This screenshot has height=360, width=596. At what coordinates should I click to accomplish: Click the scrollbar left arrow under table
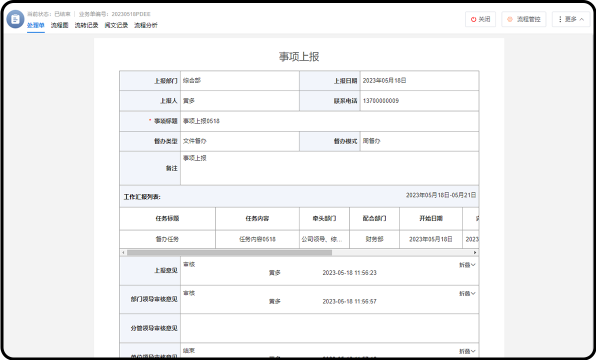tap(123, 252)
